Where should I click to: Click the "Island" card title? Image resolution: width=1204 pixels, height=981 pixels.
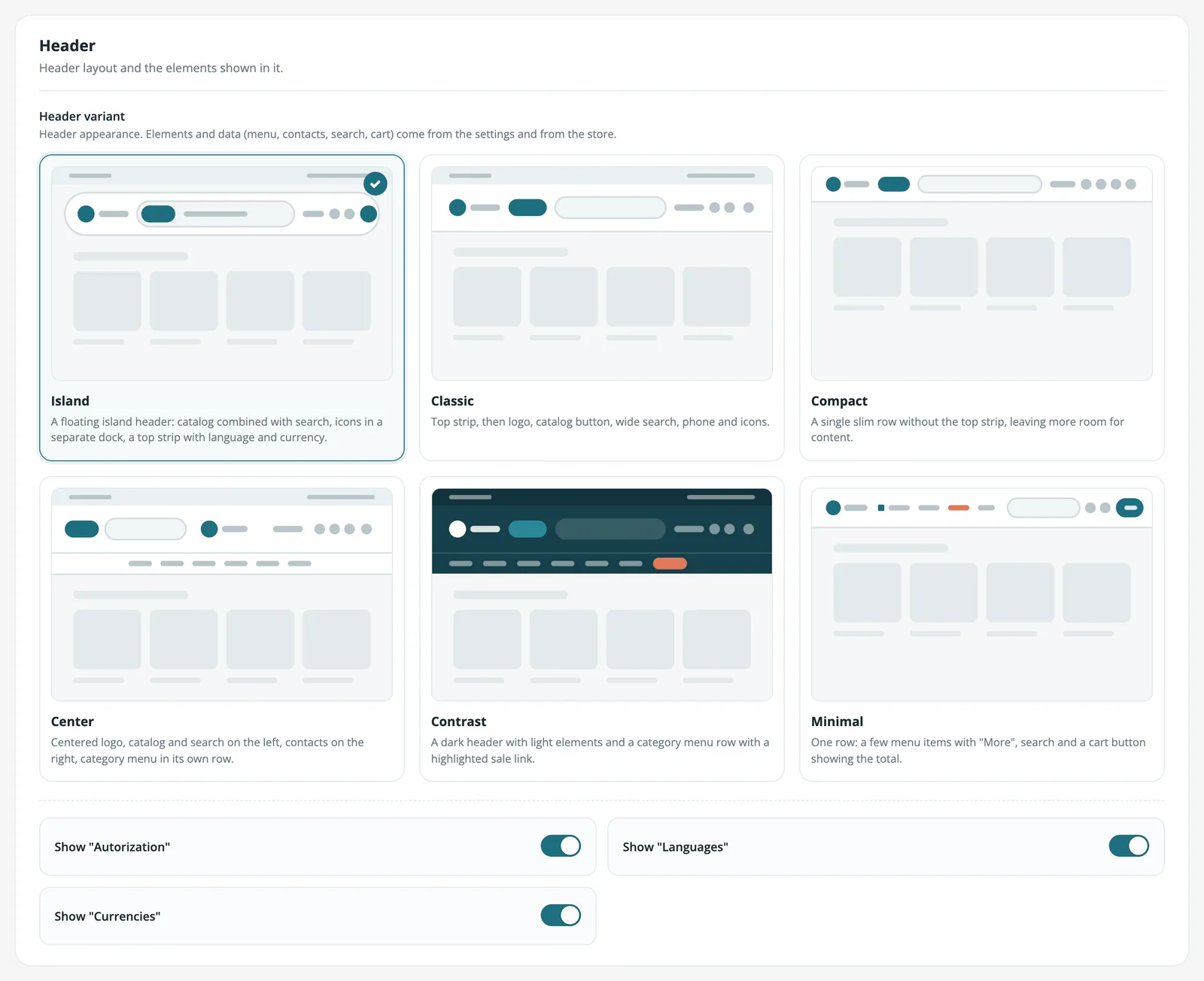[x=70, y=401]
